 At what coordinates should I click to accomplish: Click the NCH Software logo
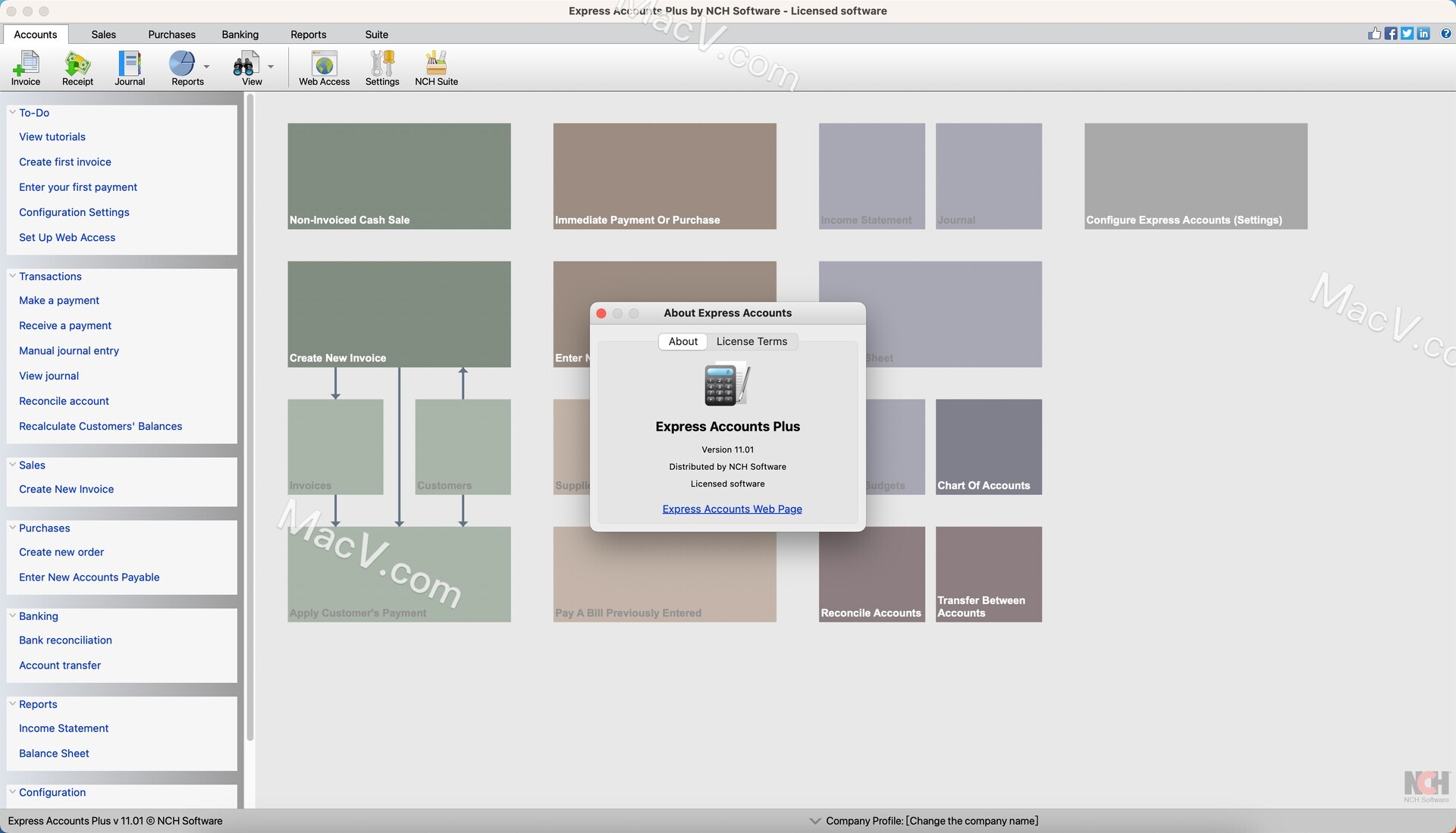[1426, 786]
